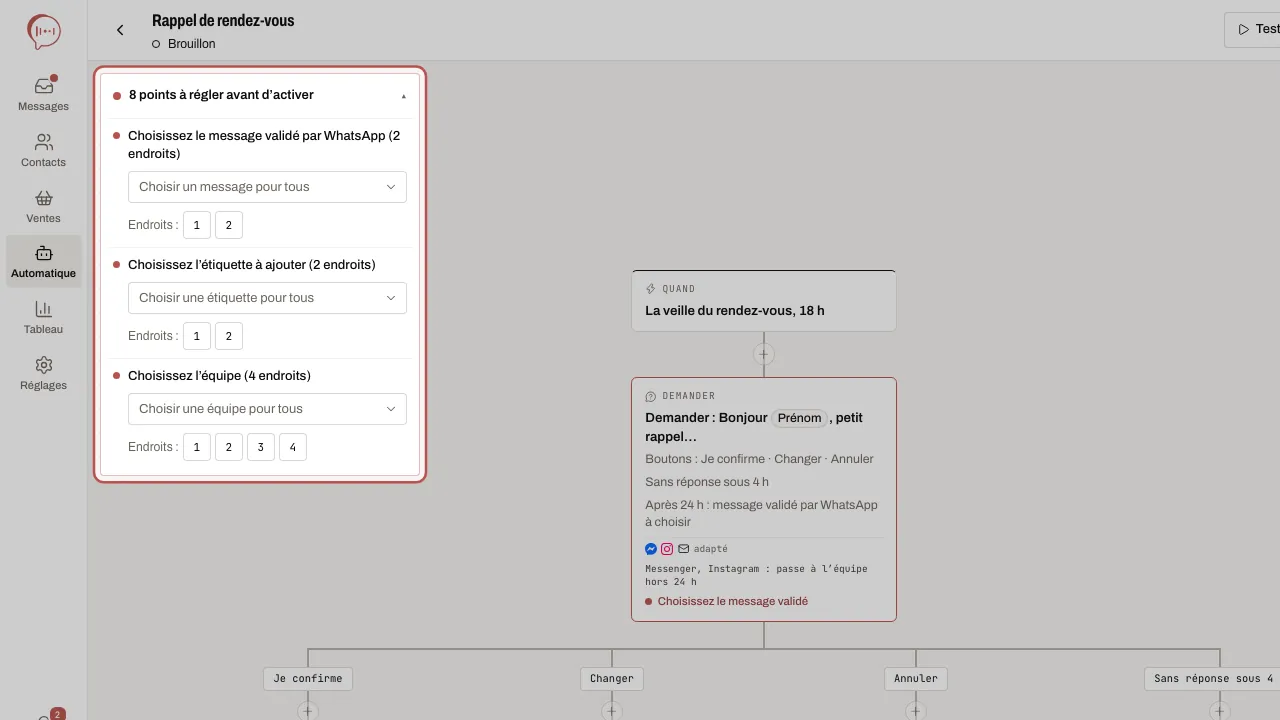
Task: Select the 'Je confirme' branch label
Action: (308, 678)
